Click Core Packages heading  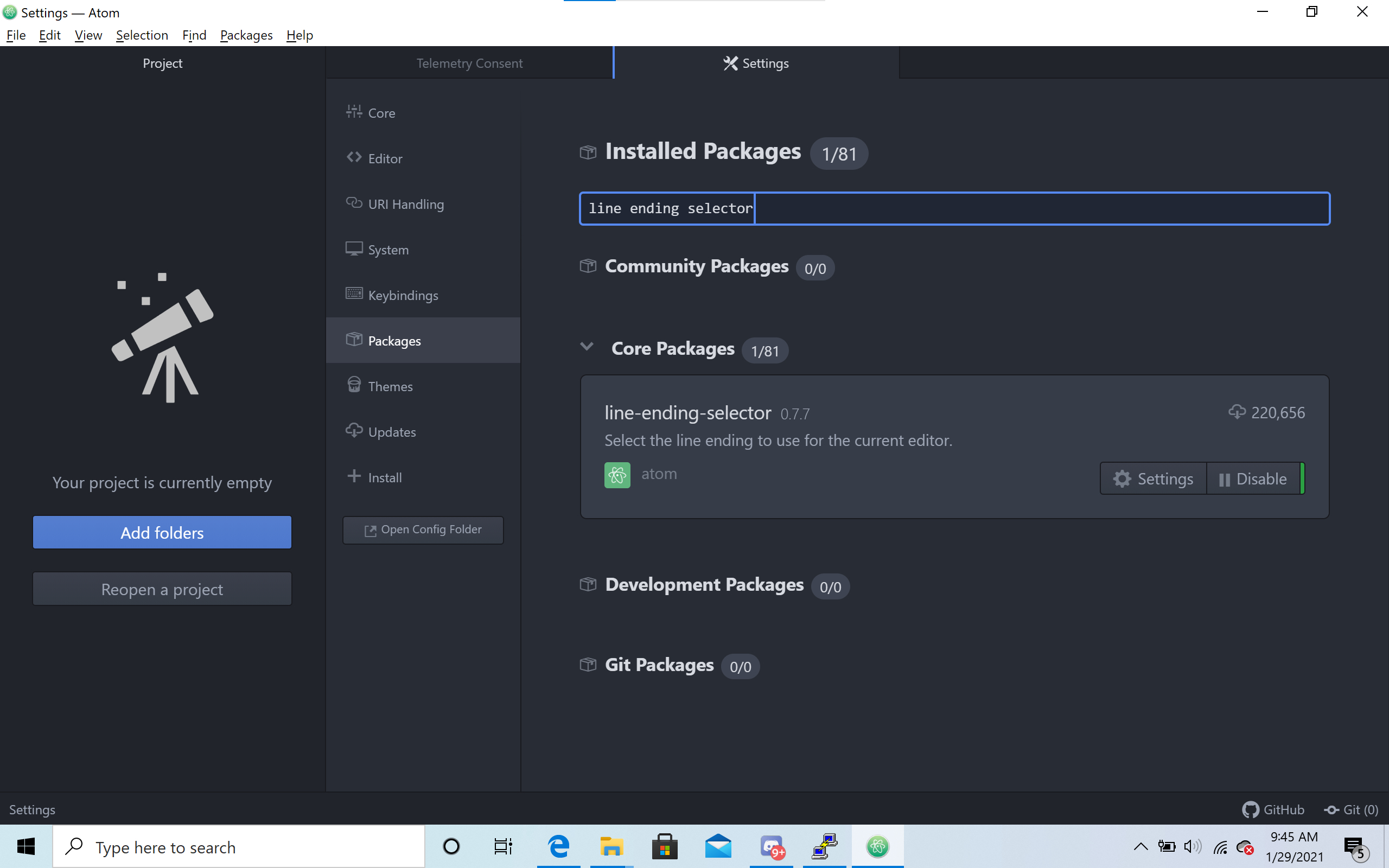coord(673,348)
